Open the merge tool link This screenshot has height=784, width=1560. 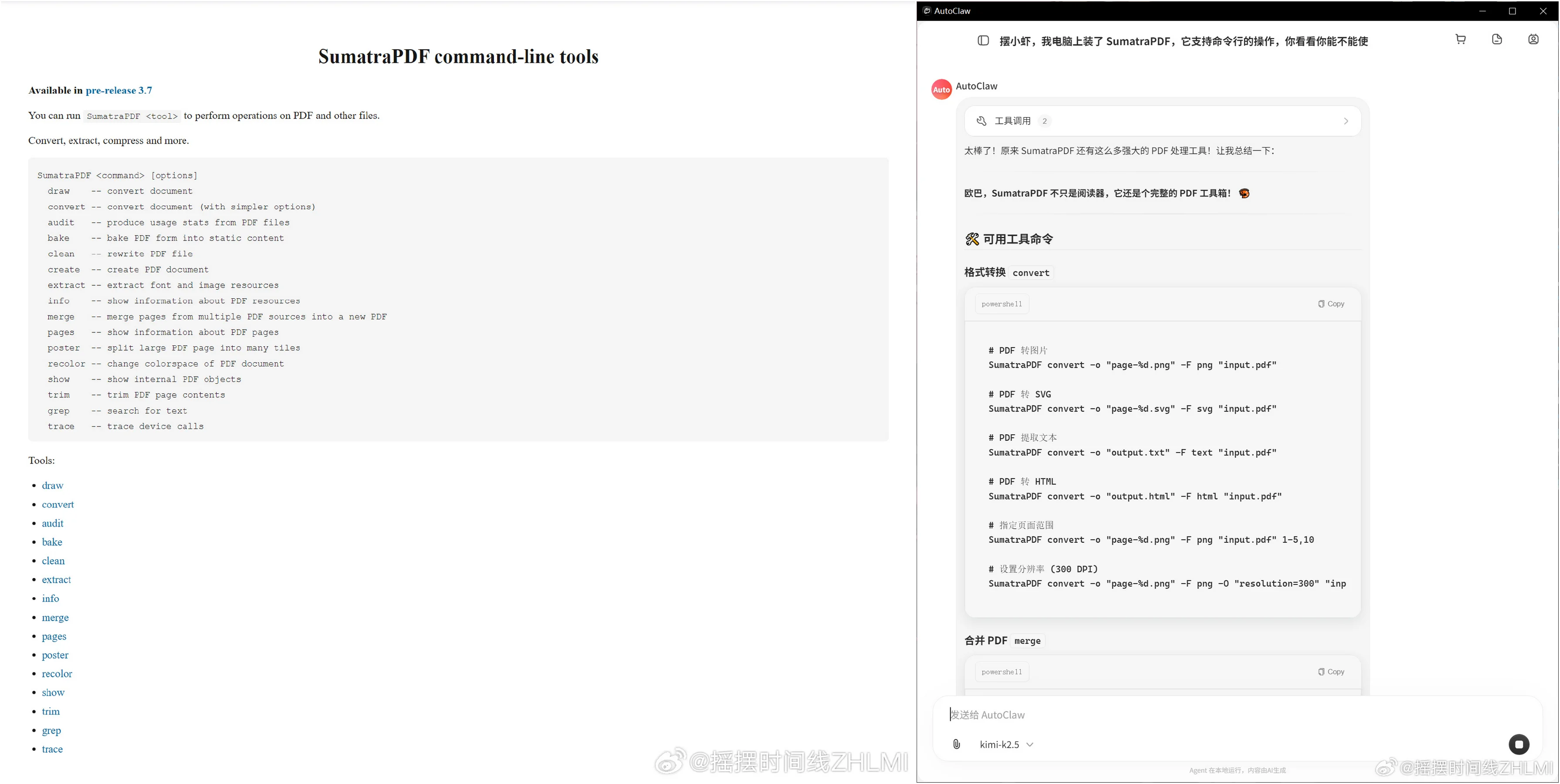tap(55, 618)
